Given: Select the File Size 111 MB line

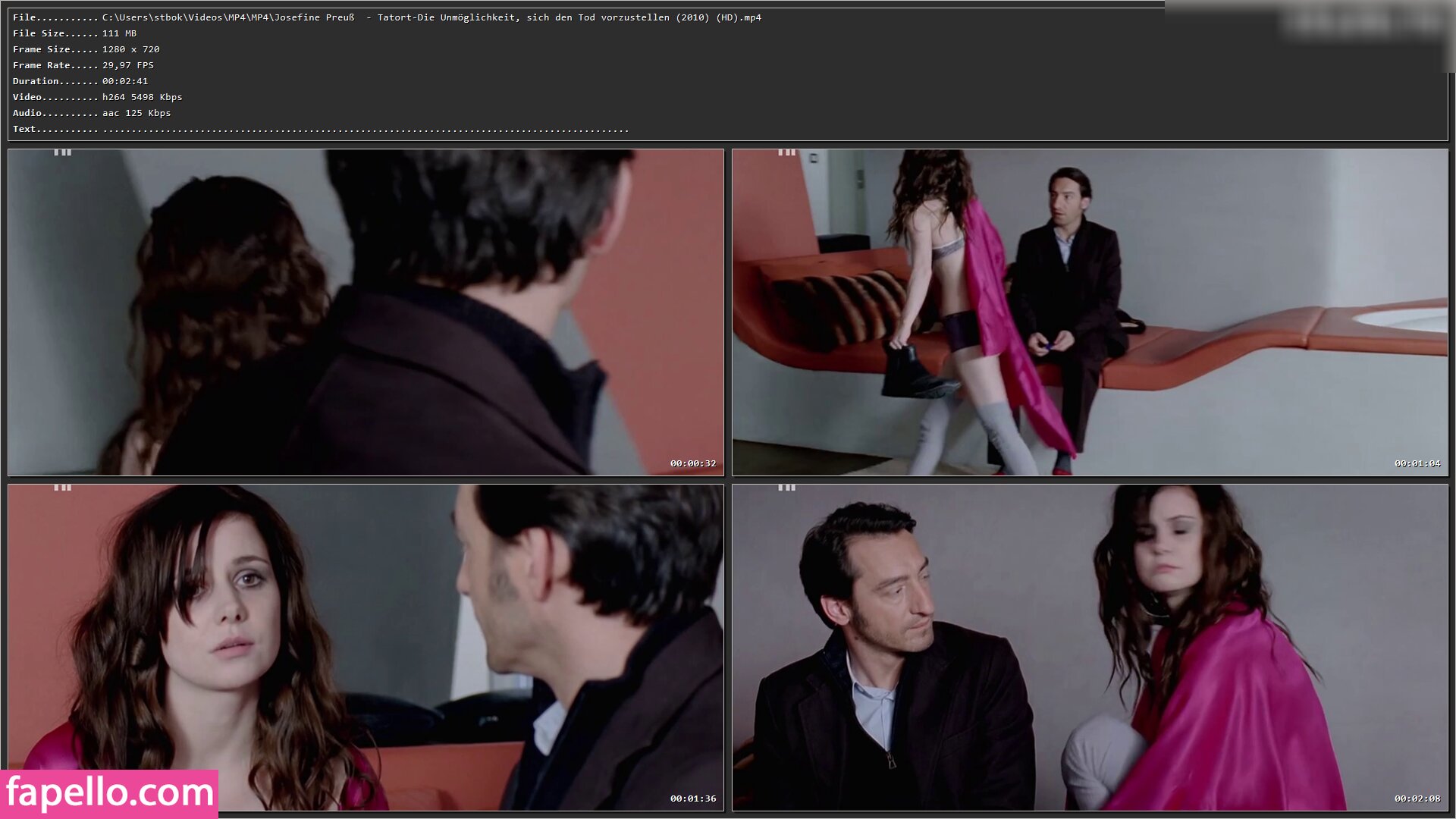Looking at the screenshot, I should [74, 33].
